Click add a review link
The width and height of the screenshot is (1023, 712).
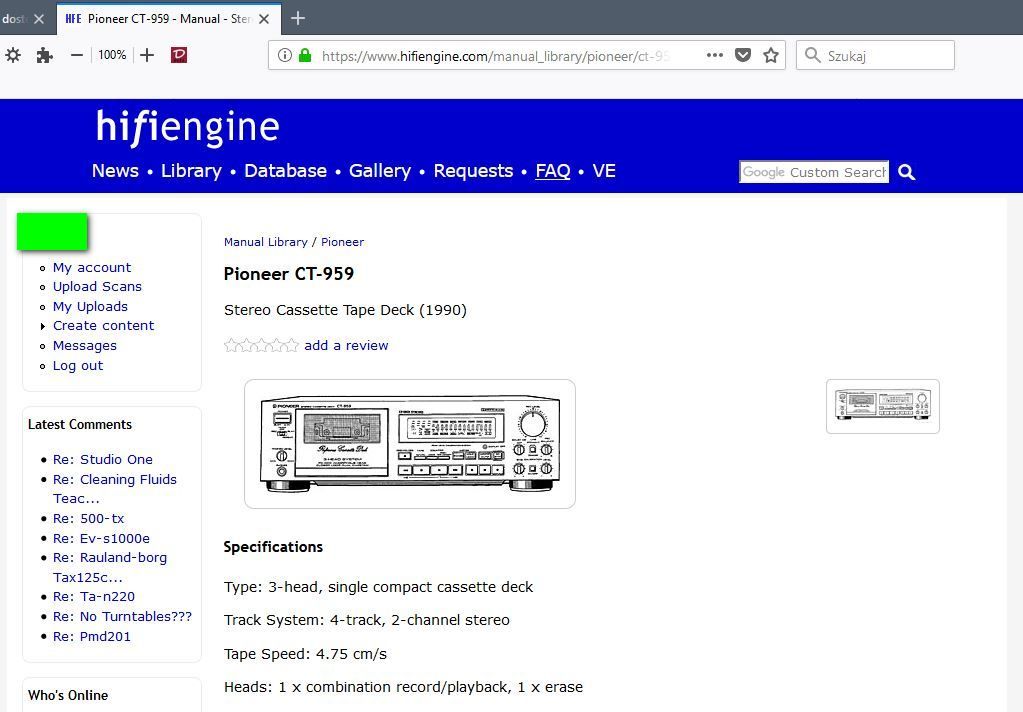(x=346, y=345)
